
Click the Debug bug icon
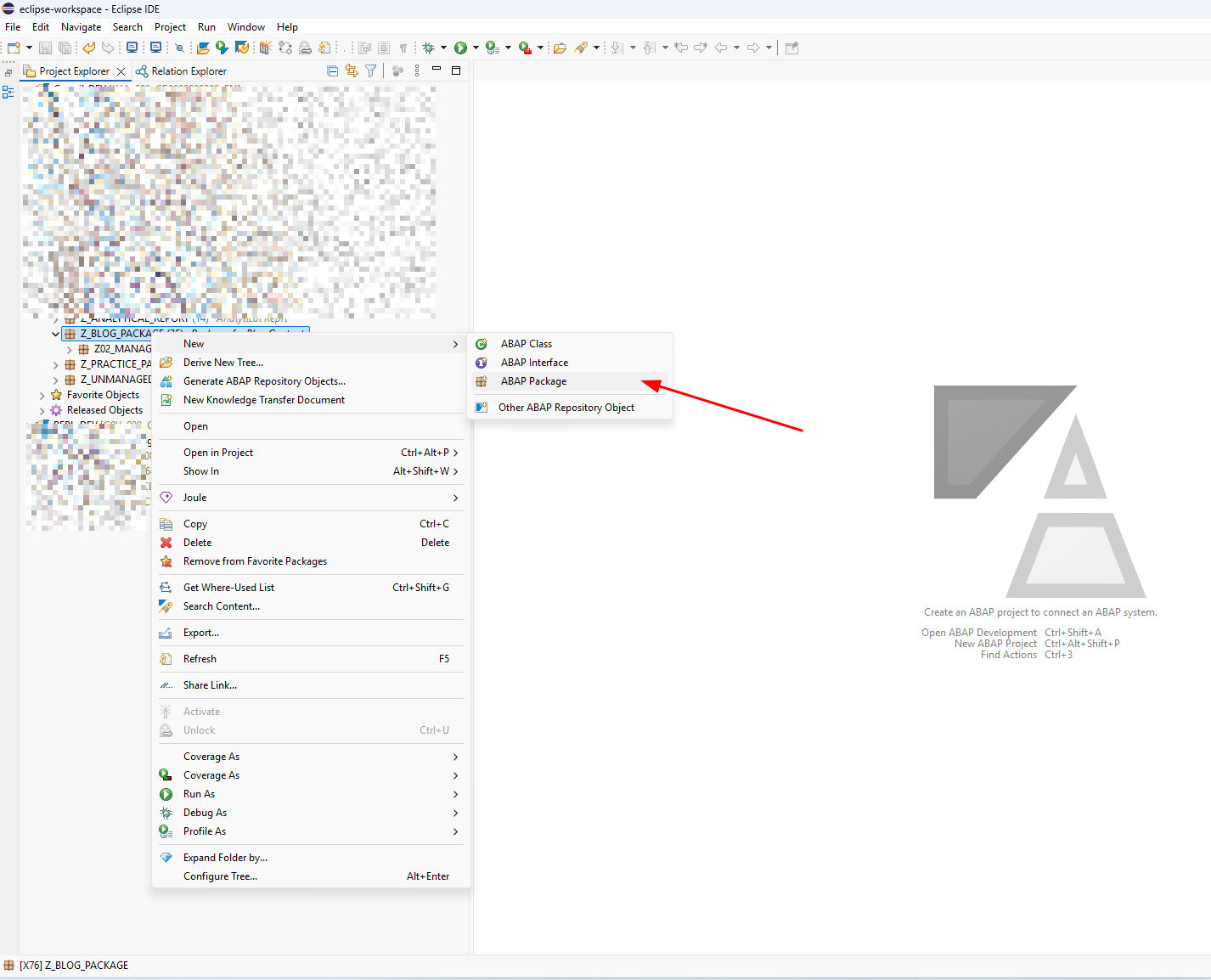click(428, 48)
